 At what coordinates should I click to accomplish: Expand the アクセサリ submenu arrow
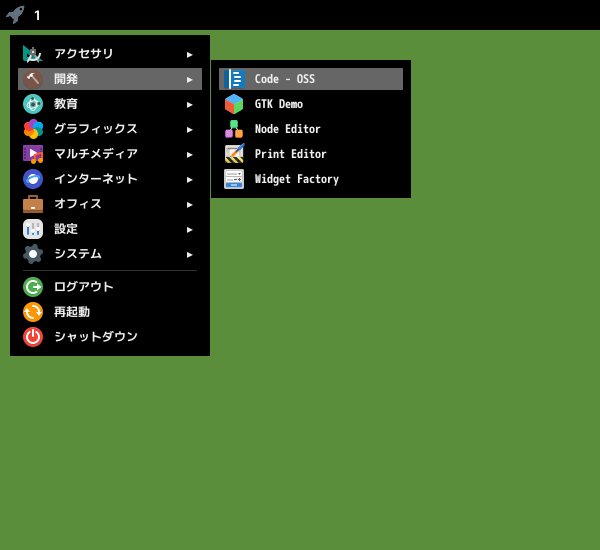click(189, 55)
